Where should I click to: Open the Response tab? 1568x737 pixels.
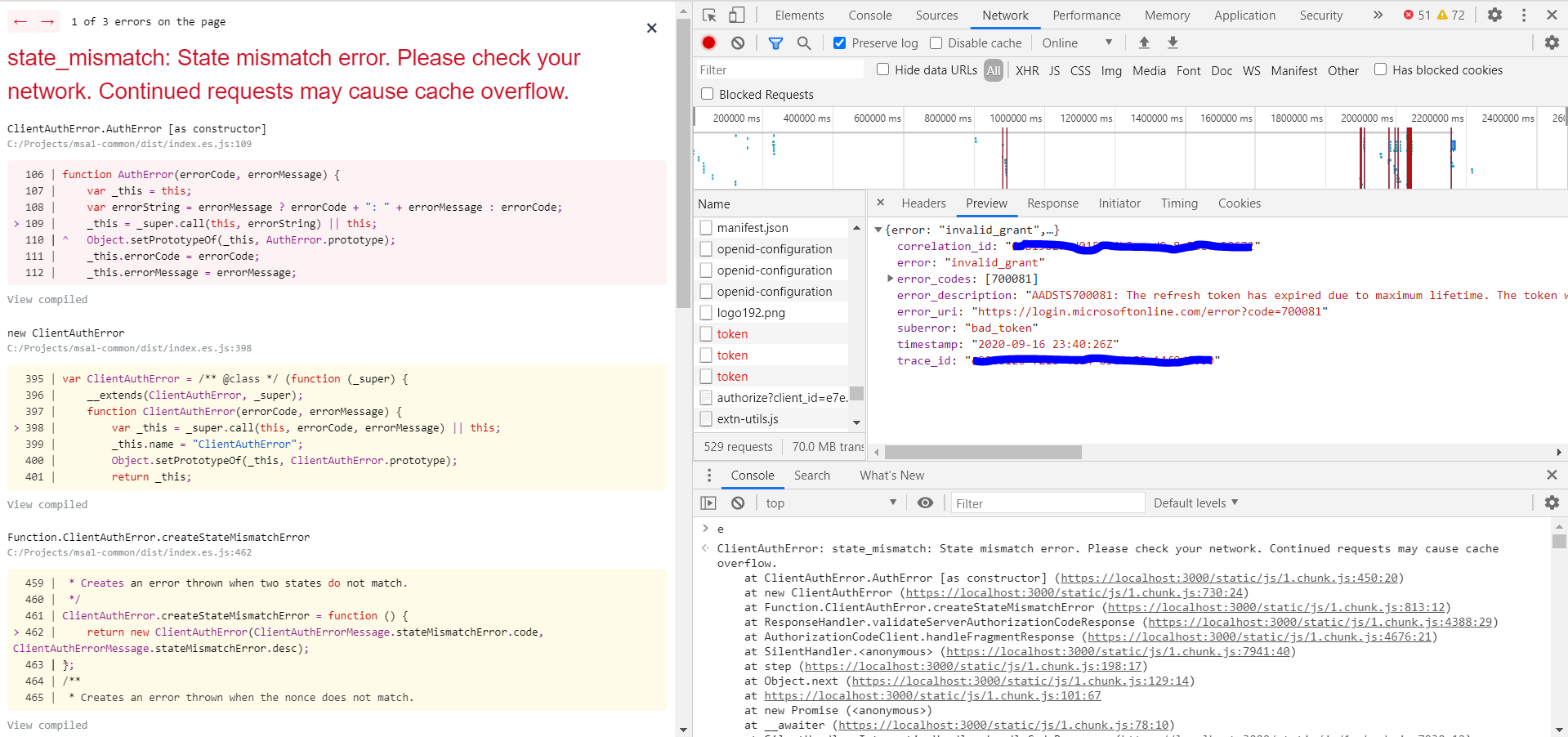pyautogui.click(x=1052, y=203)
